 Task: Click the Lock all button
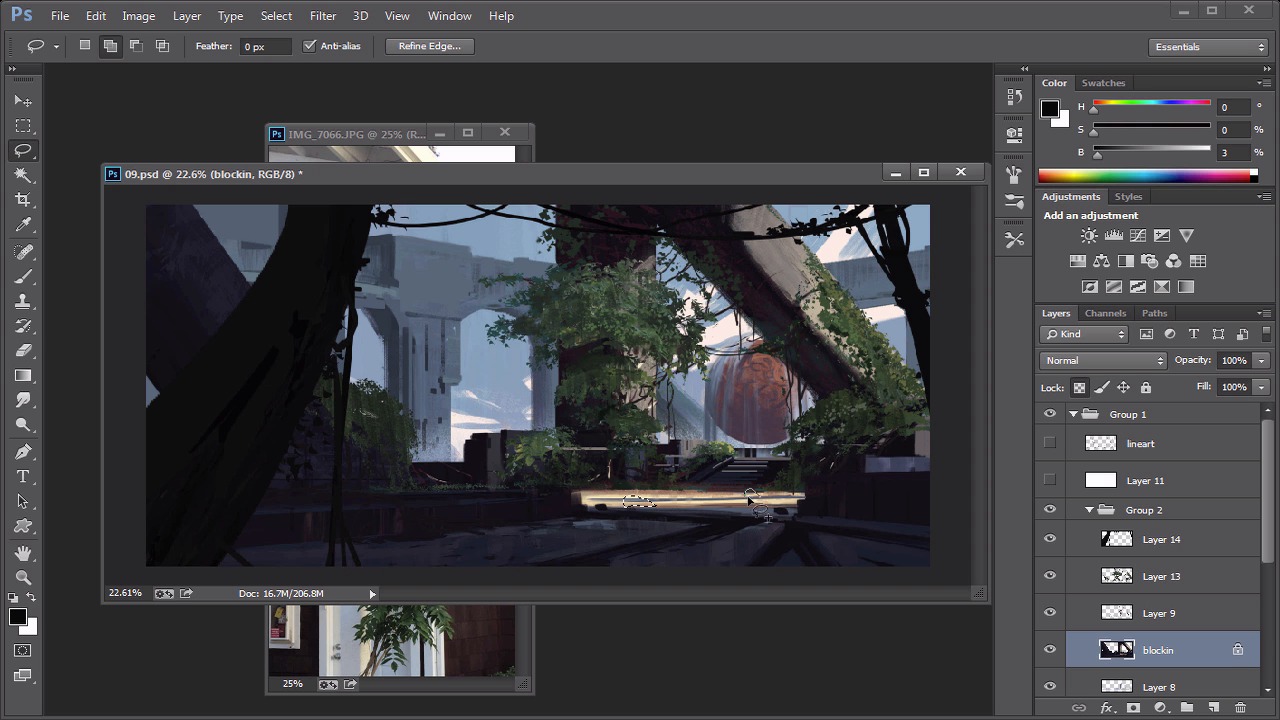(1146, 388)
